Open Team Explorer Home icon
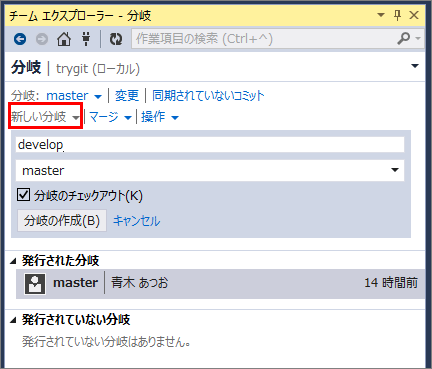 (64, 39)
